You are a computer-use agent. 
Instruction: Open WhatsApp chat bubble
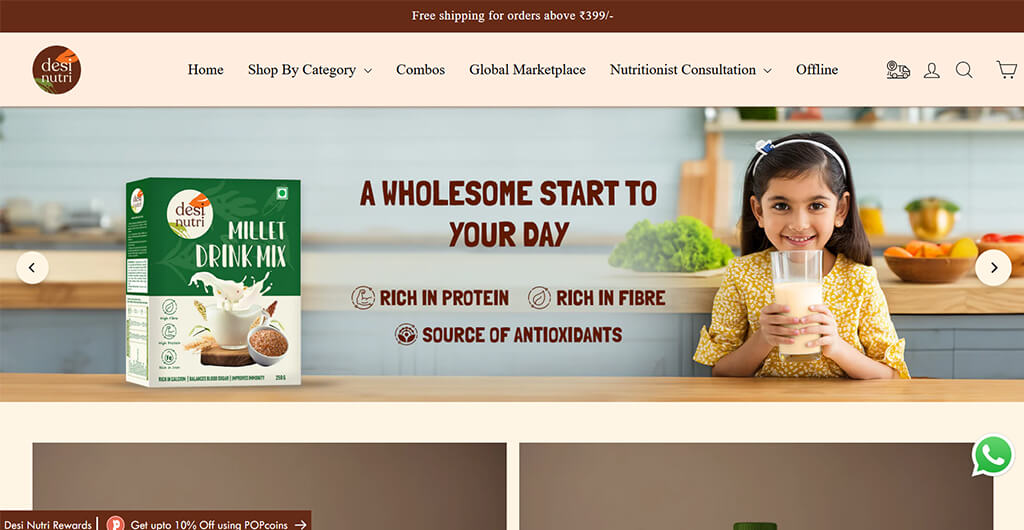coord(993,456)
